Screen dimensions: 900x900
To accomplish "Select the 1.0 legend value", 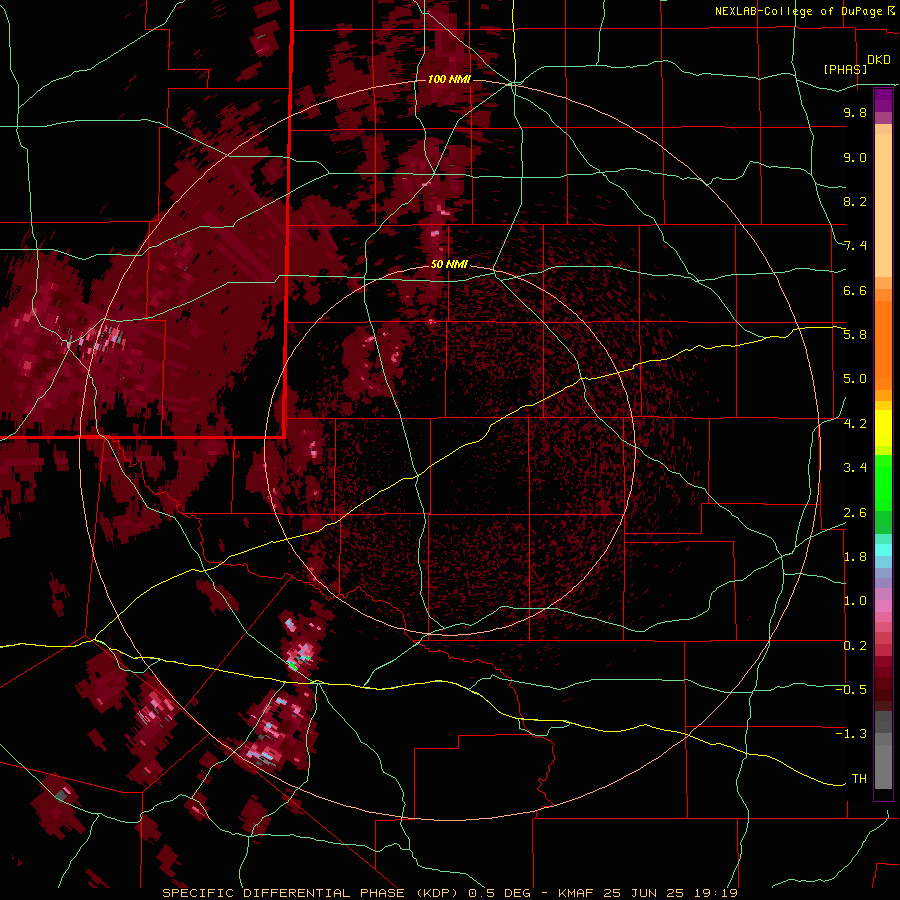I will click(x=855, y=601).
